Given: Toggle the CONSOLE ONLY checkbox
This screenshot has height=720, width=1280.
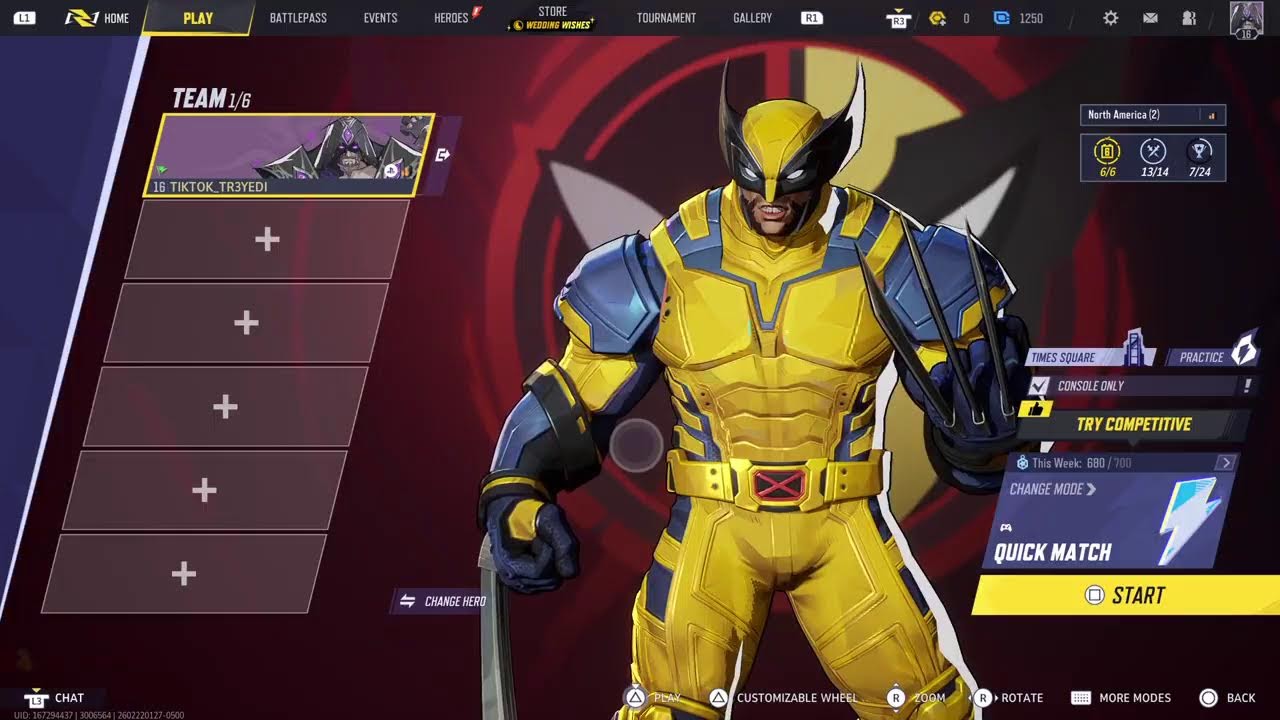Looking at the screenshot, I should tap(1040, 386).
